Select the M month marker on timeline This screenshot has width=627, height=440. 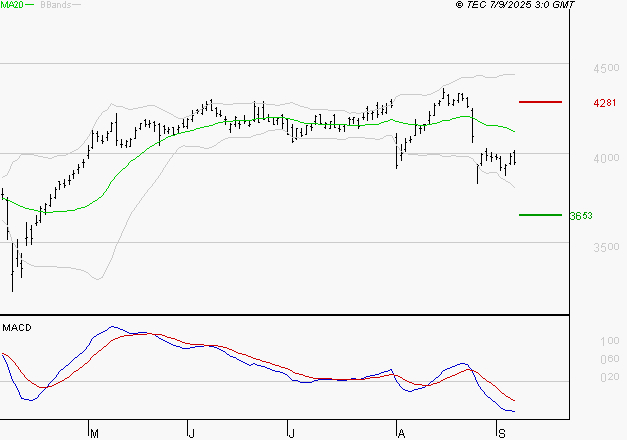tap(94, 432)
